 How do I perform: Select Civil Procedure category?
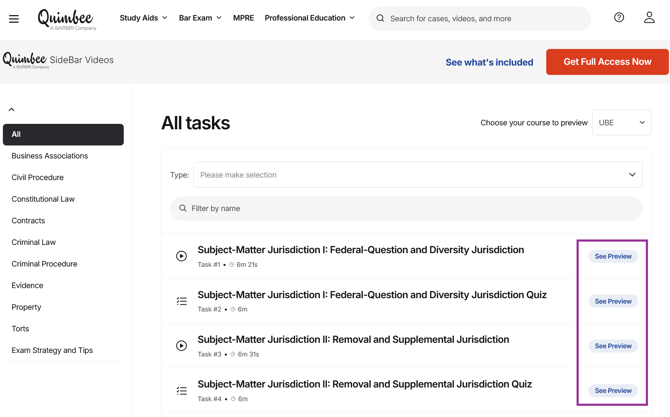click(38, 177)
